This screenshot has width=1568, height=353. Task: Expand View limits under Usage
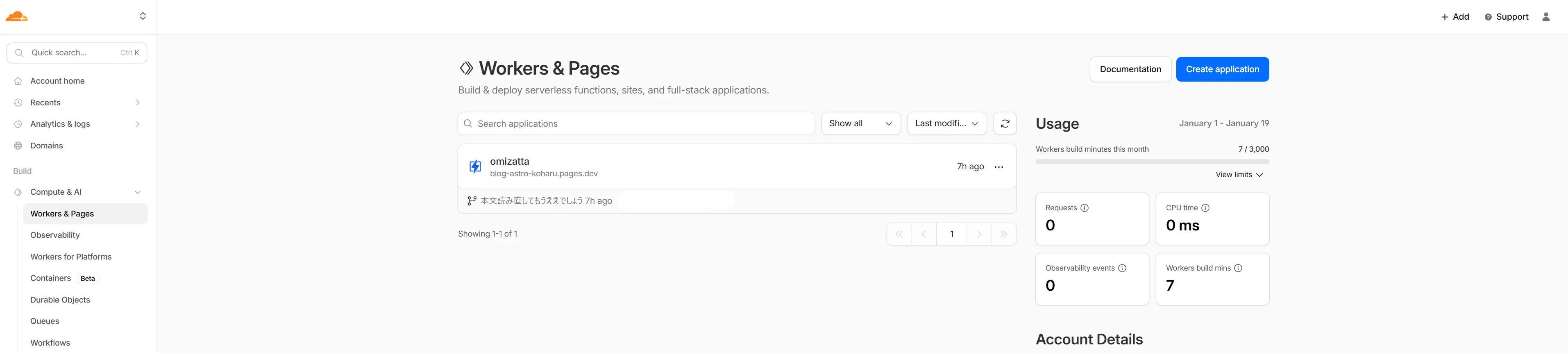(x=1239, y=175)
